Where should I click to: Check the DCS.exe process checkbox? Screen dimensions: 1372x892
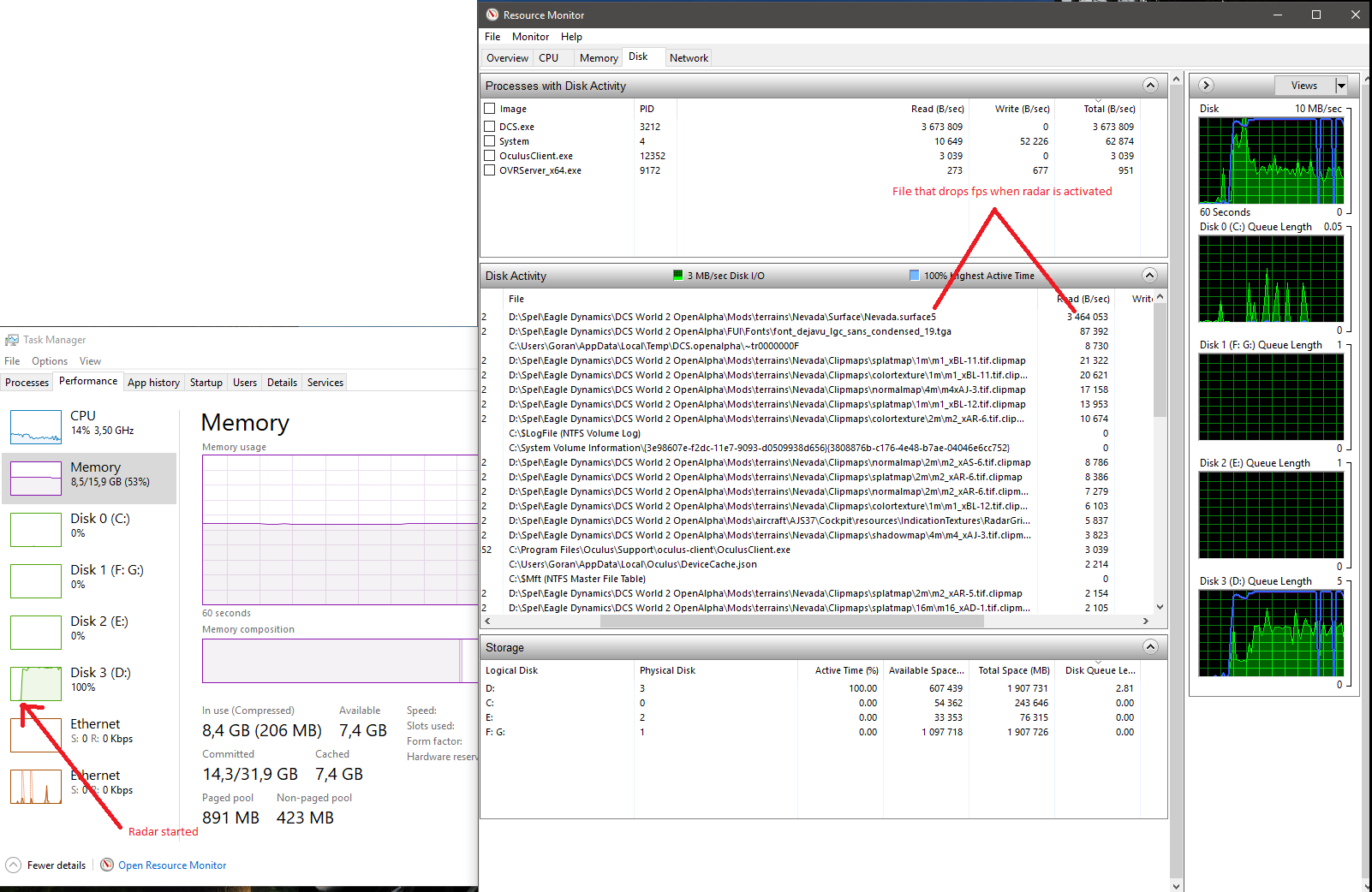(x=490, y=126)
